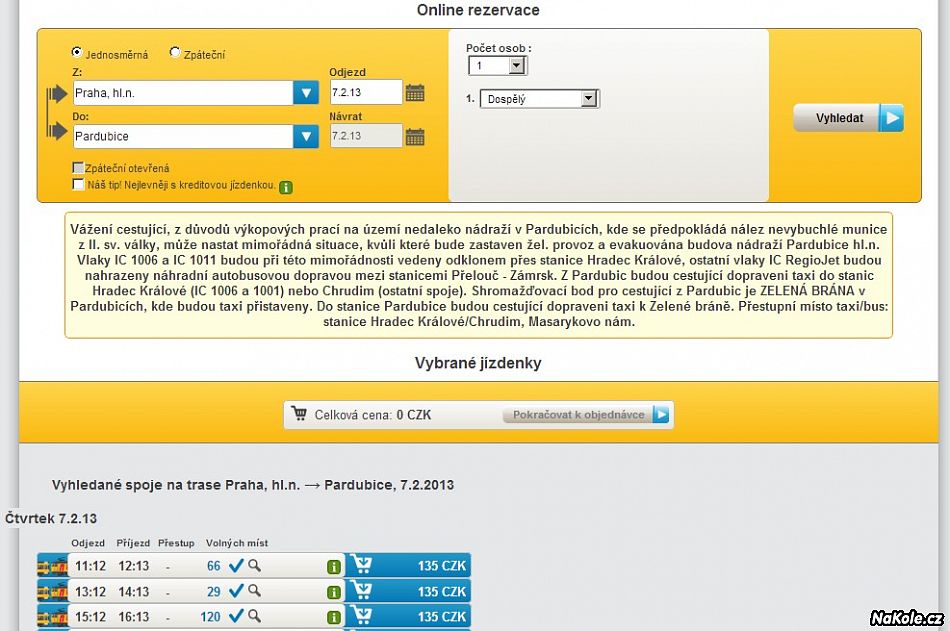Screen dimensions: 950x631
Task: Click Pokračovat k objednávce button
Action: coord(586,415)
